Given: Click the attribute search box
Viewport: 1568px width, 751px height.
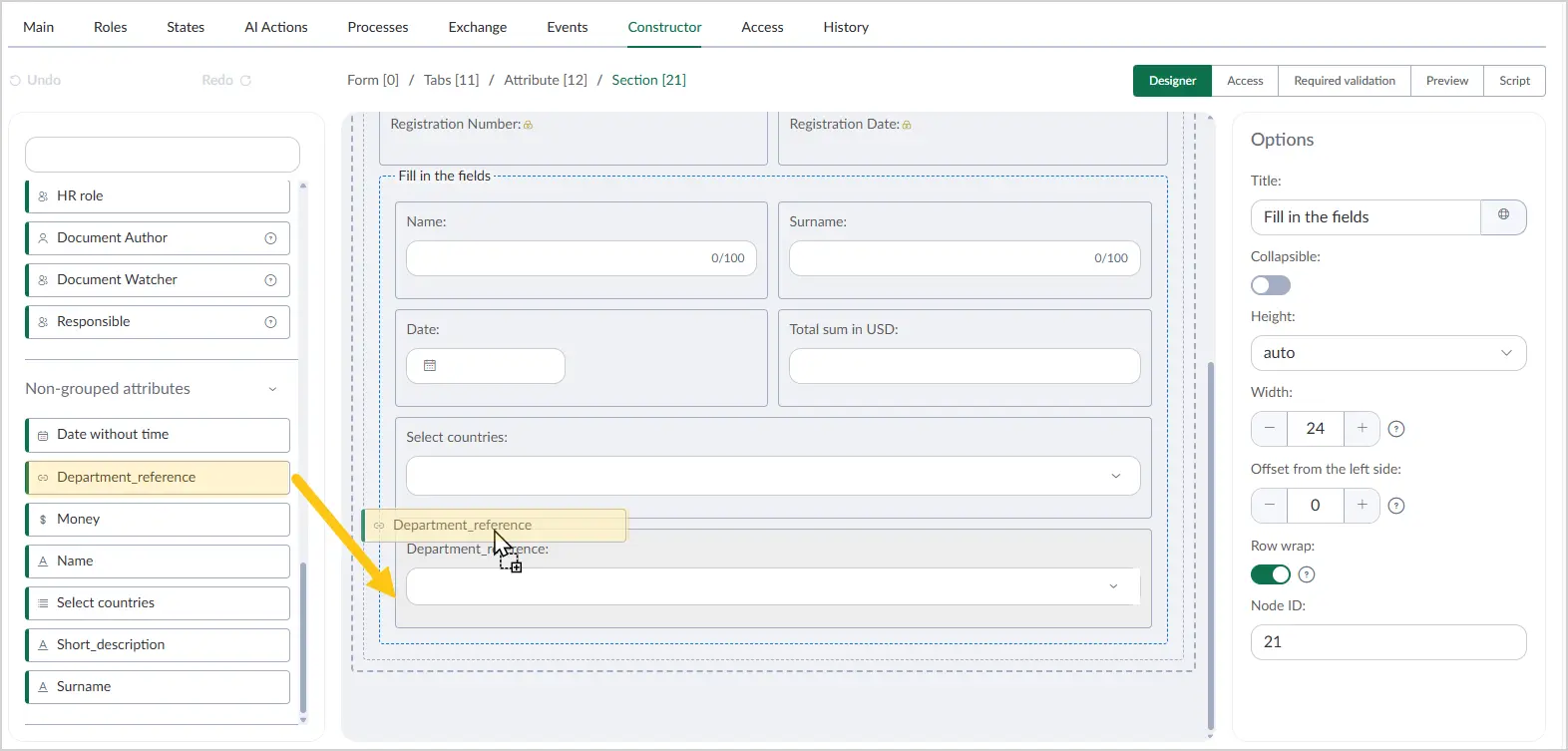Looking at the screenshot, I should [163, 155].
